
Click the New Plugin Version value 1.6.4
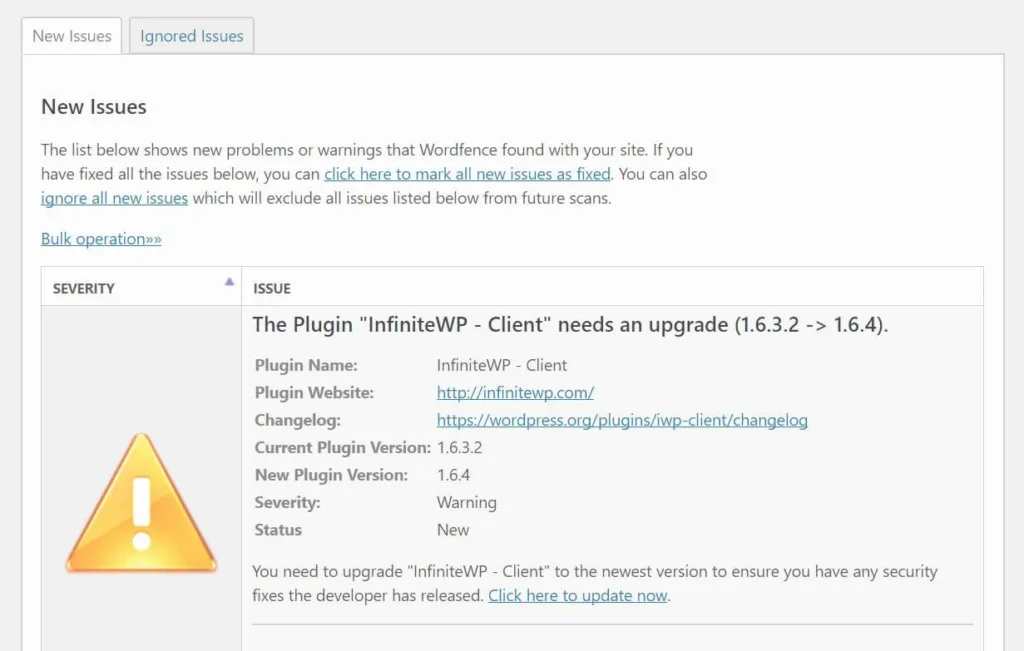coord(452,475)
